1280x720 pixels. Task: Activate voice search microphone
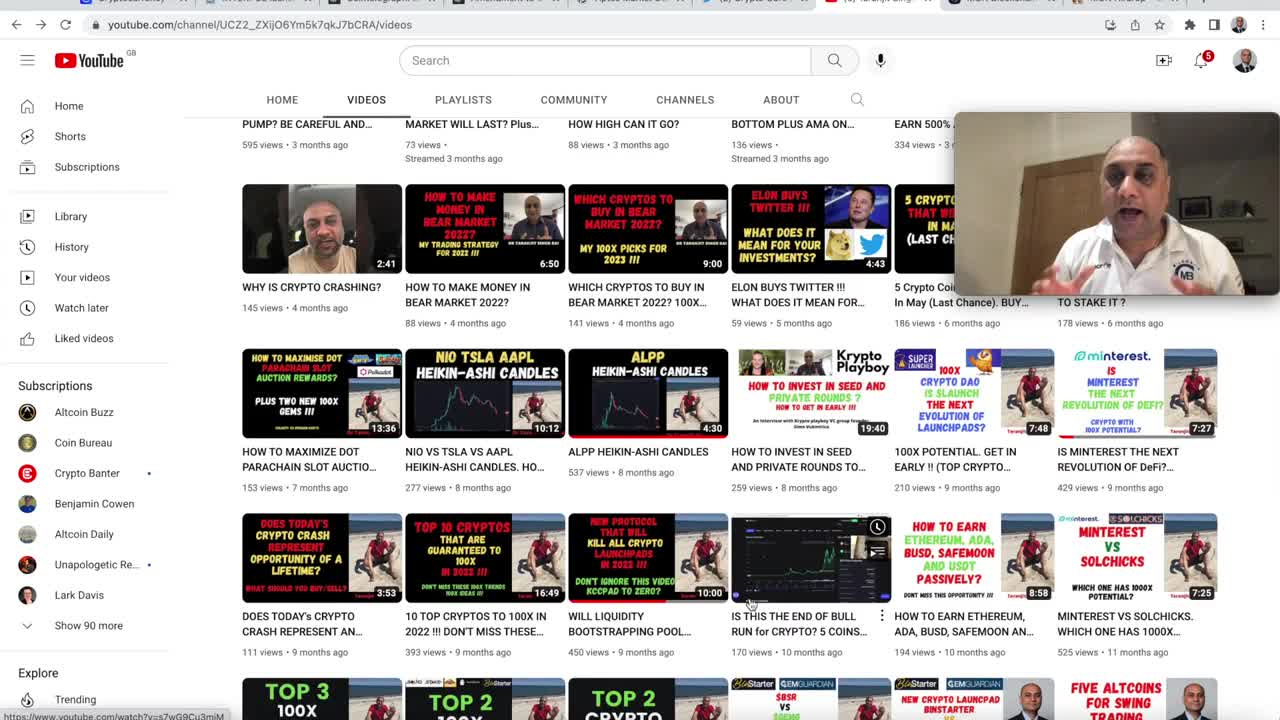(x=880, y=60)
